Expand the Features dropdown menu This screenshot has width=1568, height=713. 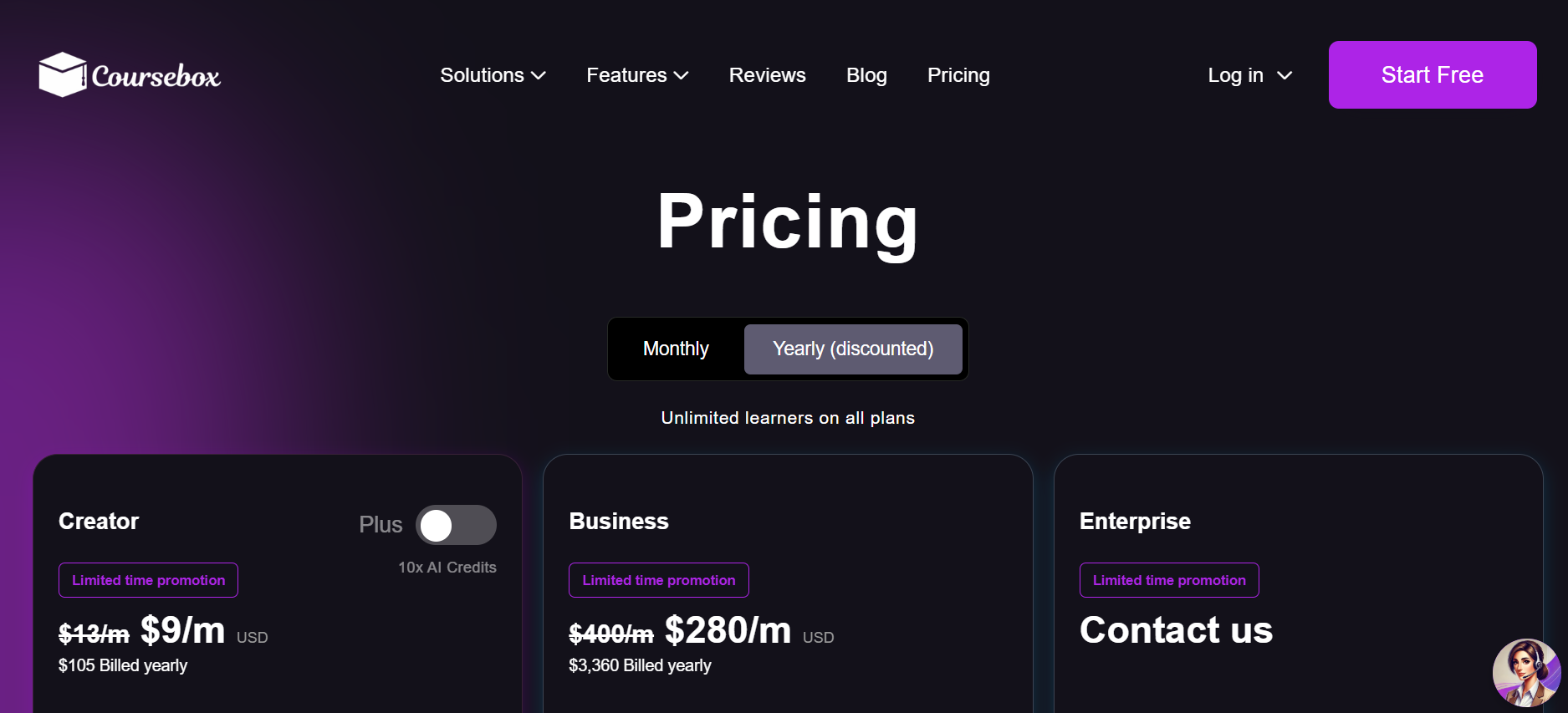[637, 75]
